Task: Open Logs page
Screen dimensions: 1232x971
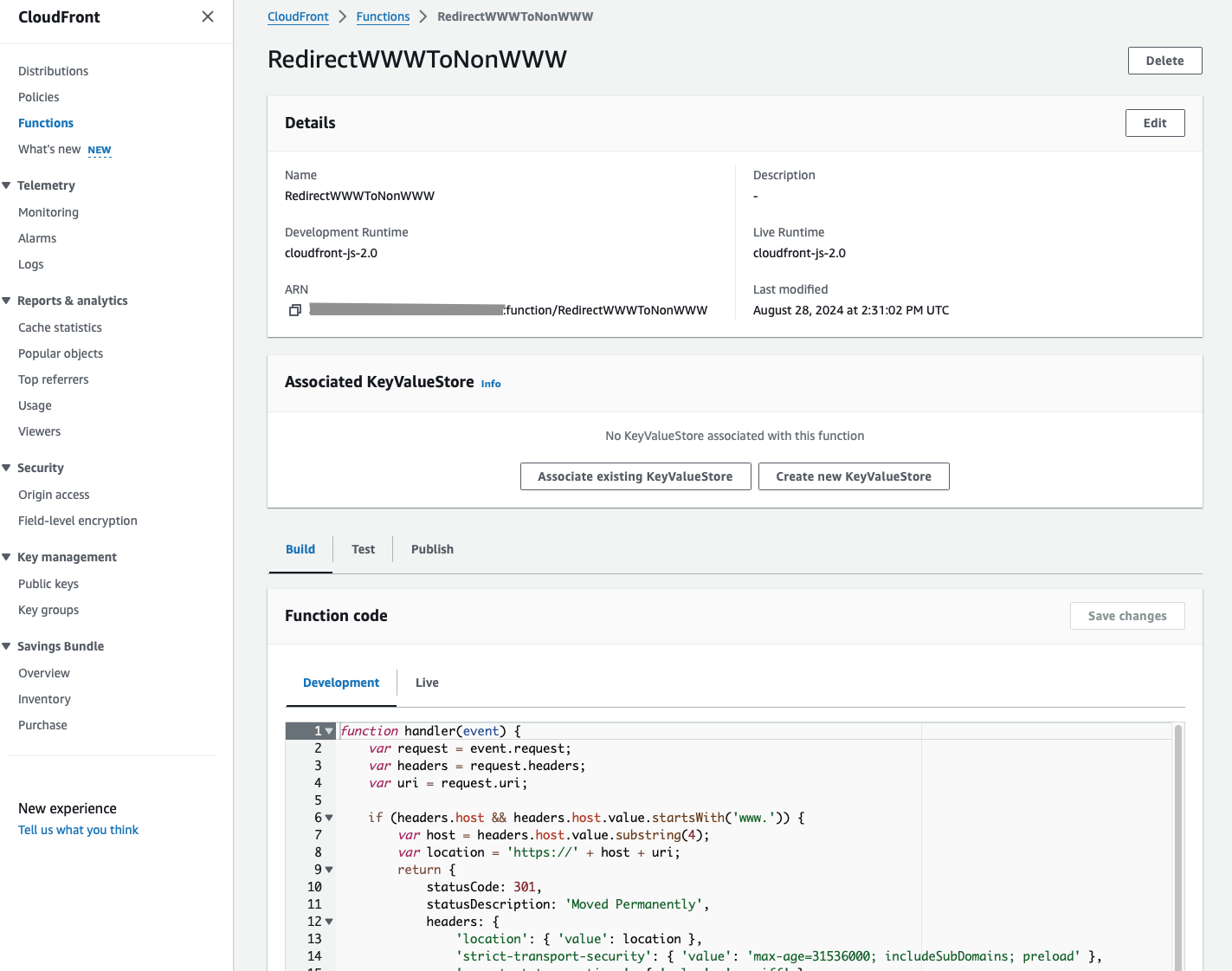Action: 30,264
